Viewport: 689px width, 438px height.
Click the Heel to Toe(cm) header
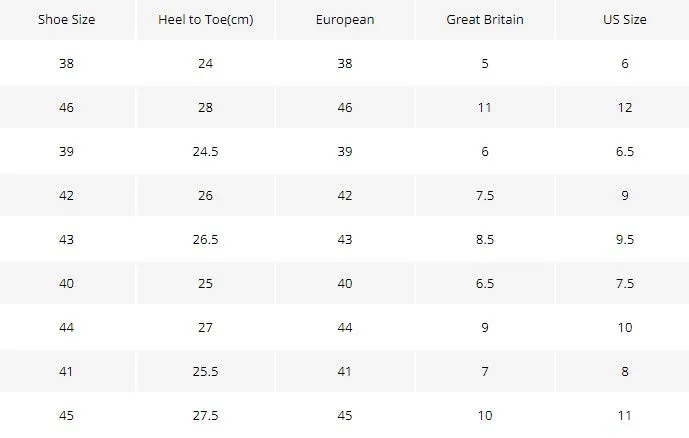(x=206, y=20)
